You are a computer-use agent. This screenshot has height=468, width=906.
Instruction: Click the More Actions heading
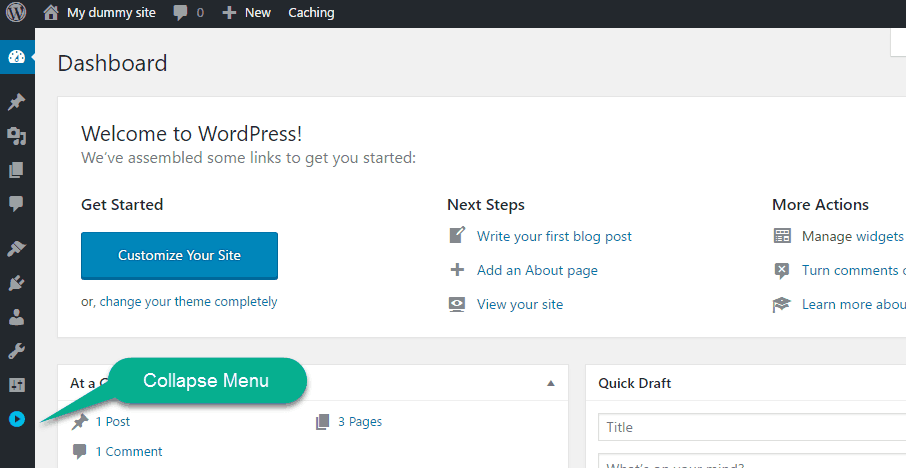820,205
